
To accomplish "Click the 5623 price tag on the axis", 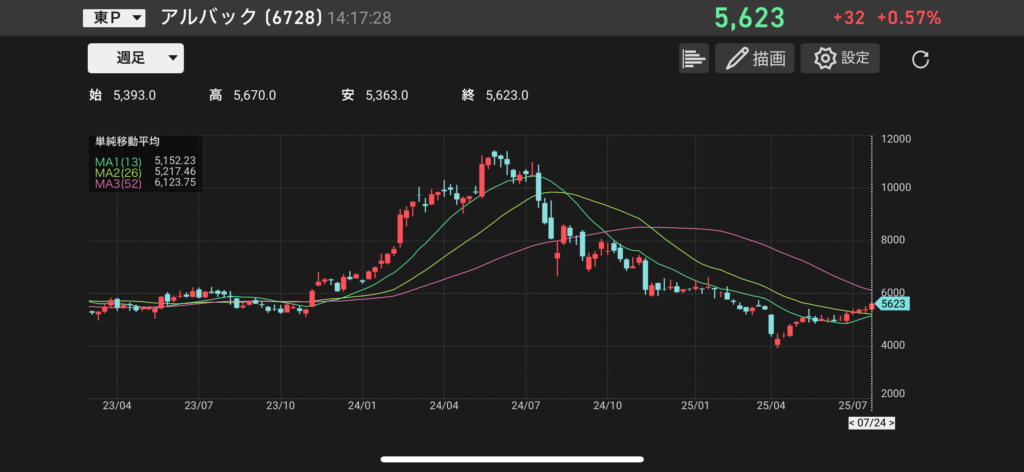I will tap(891, 304).
